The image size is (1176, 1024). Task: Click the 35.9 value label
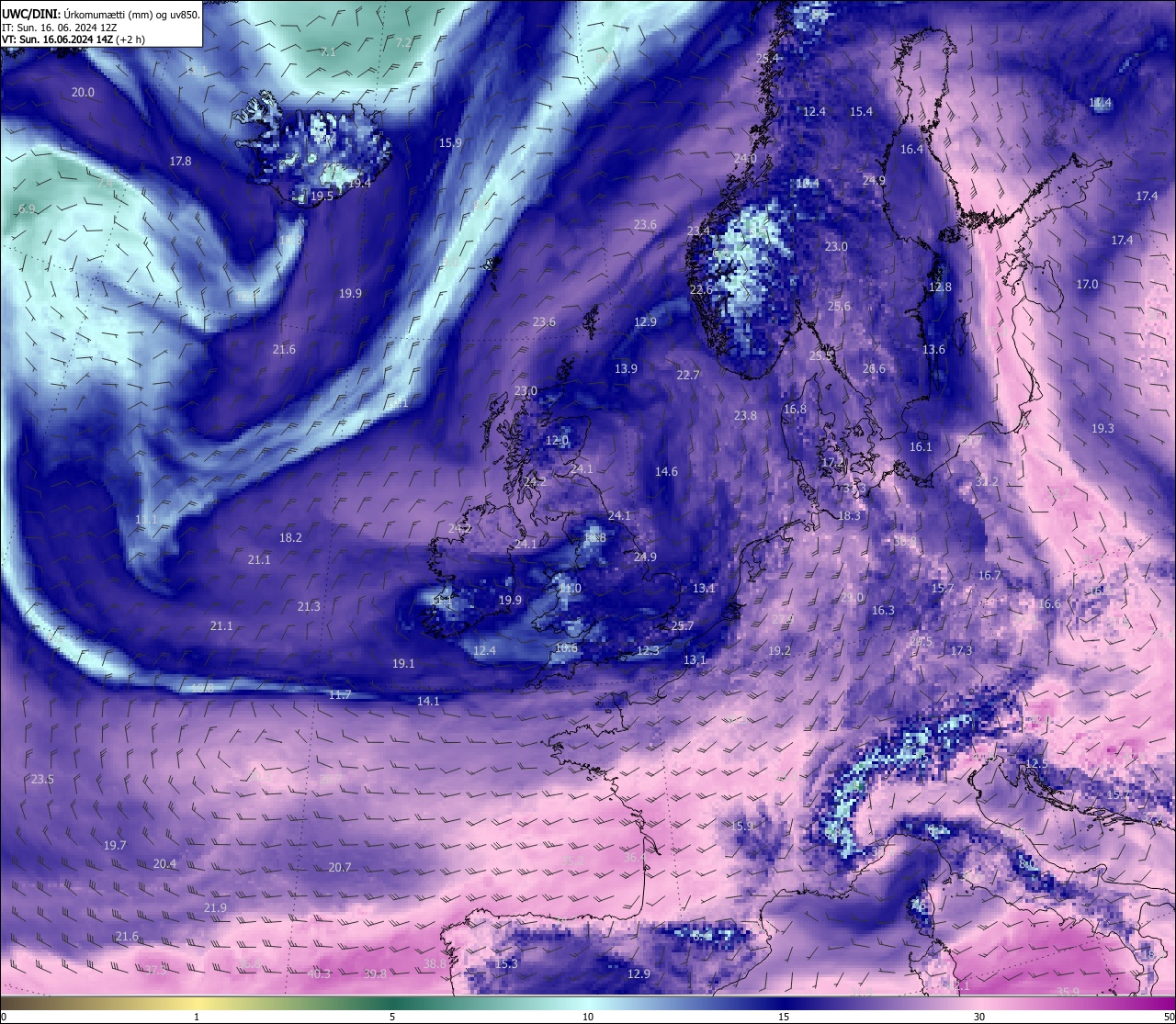1068,993
